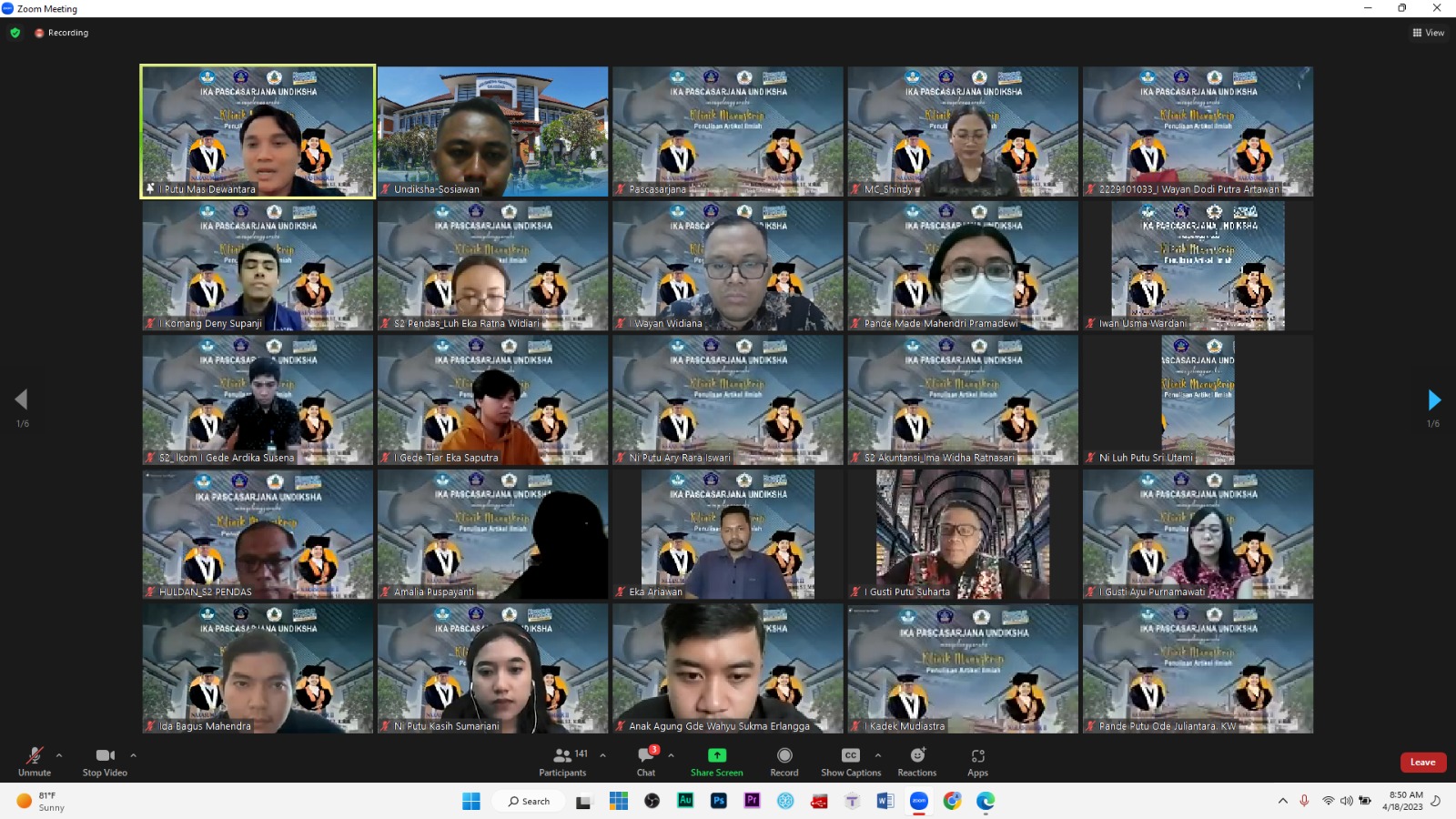Click name label Ni Luh Putu Sri Utami
Image resolution: width=1456 pixels, height=819 pixels.
tap(1146, 458)
